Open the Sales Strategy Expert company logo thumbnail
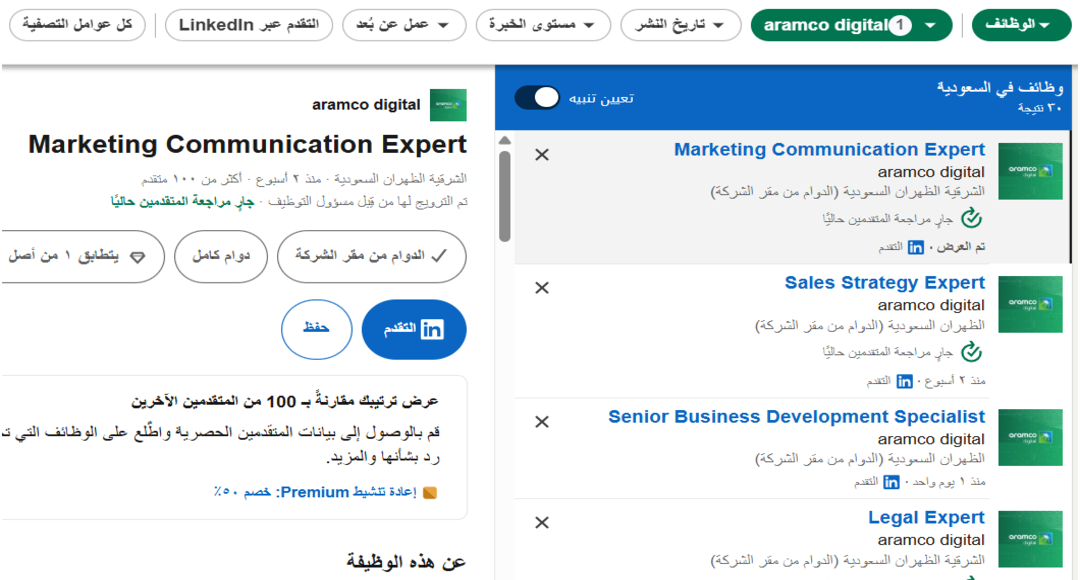 [1030, 305]
